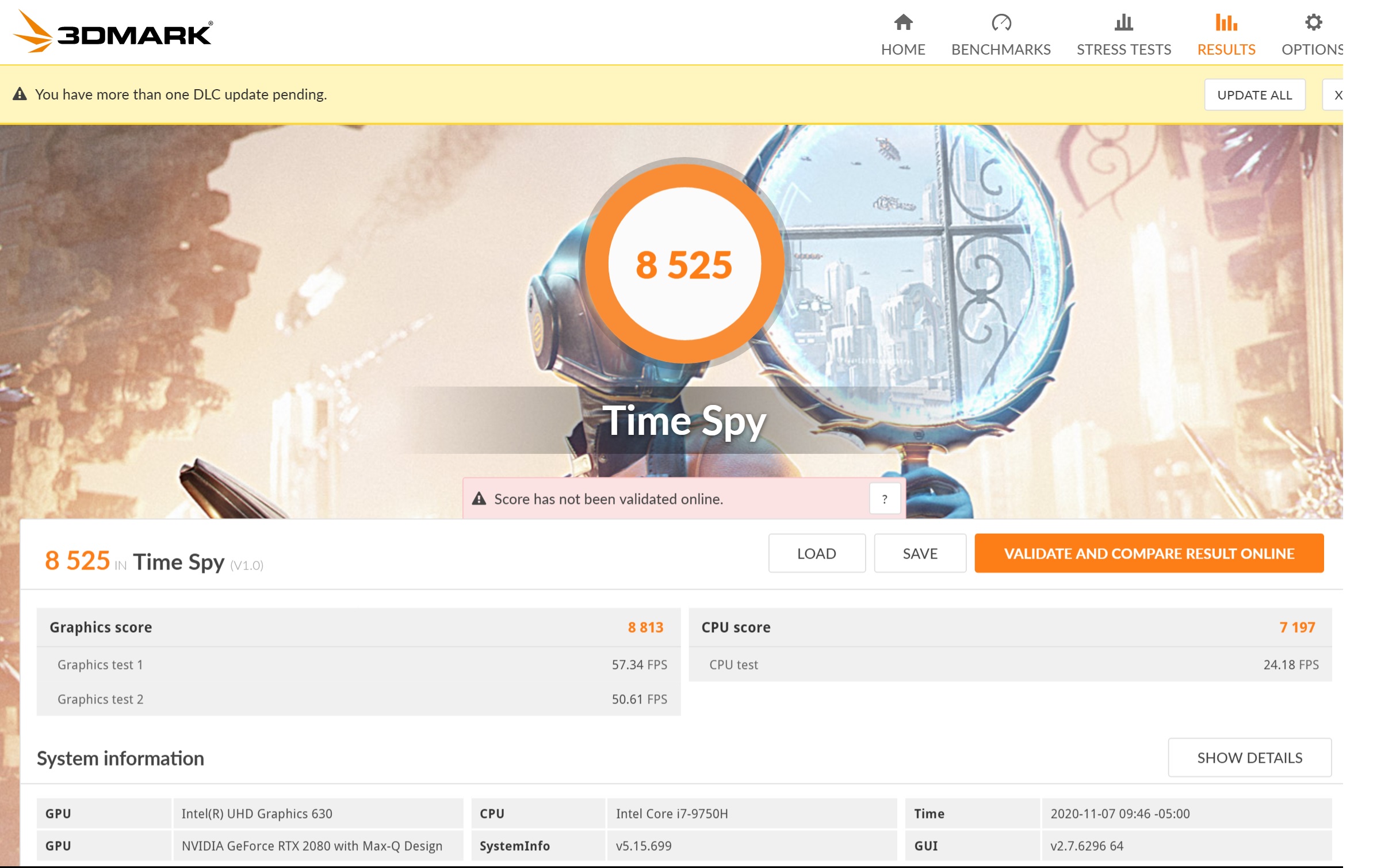Click the warning icon beside unvalidated score message

pyautogui.click(x=479, y=499)
